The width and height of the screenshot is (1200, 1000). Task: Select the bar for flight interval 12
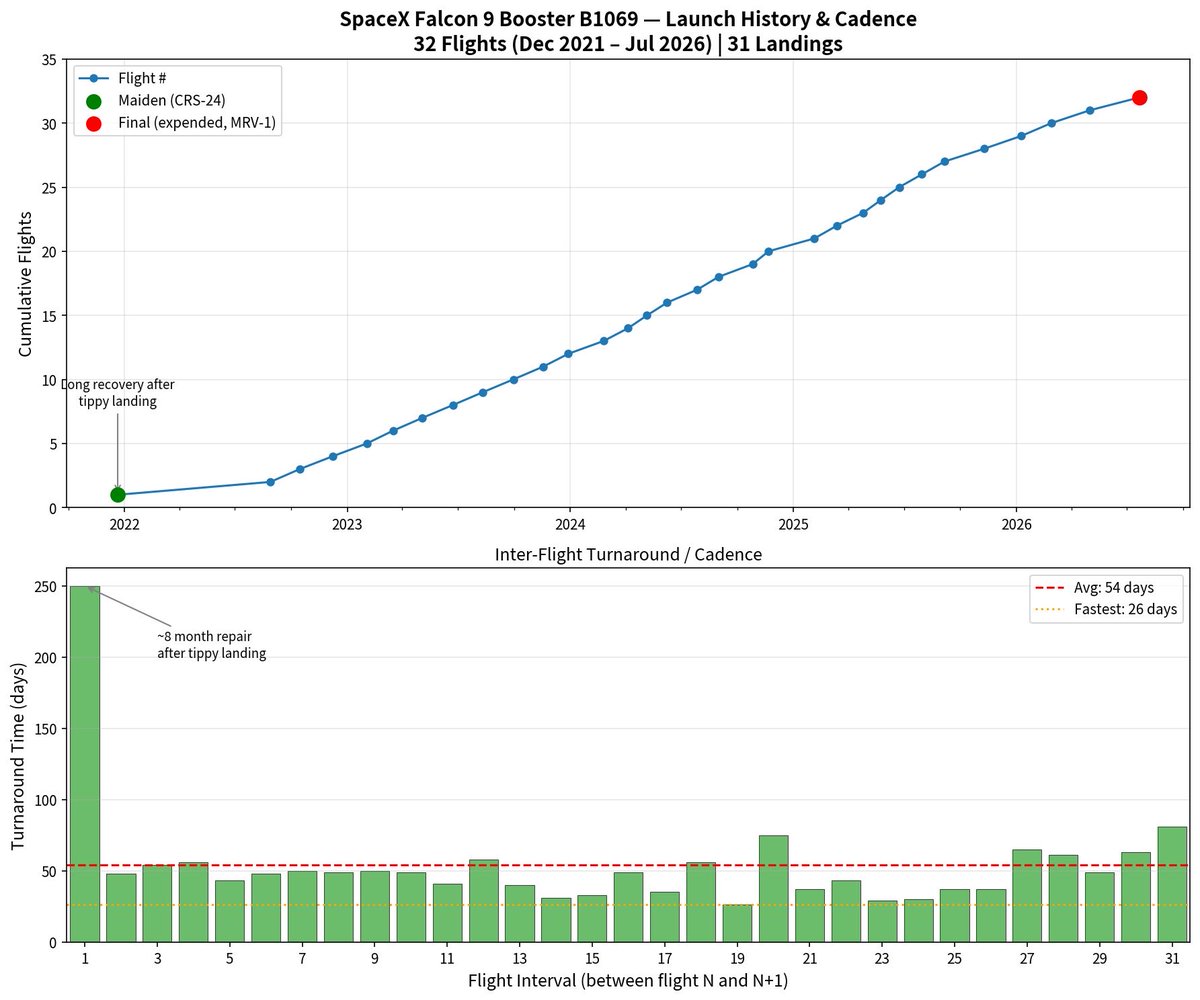(484, 900)
